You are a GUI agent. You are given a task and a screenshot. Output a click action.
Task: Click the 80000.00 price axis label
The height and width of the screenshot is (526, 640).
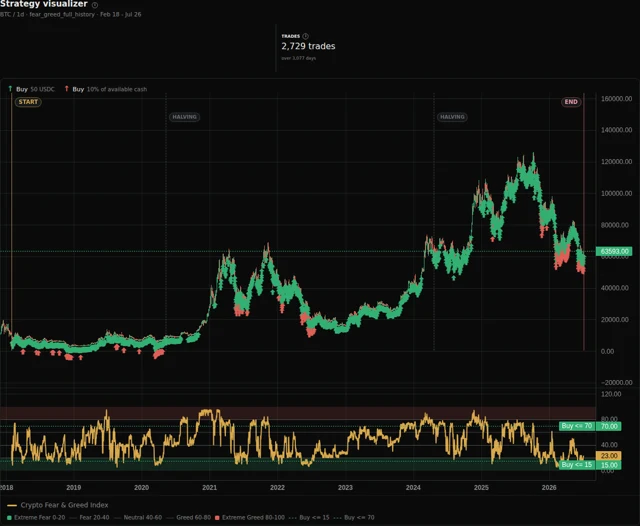point(615,225)
